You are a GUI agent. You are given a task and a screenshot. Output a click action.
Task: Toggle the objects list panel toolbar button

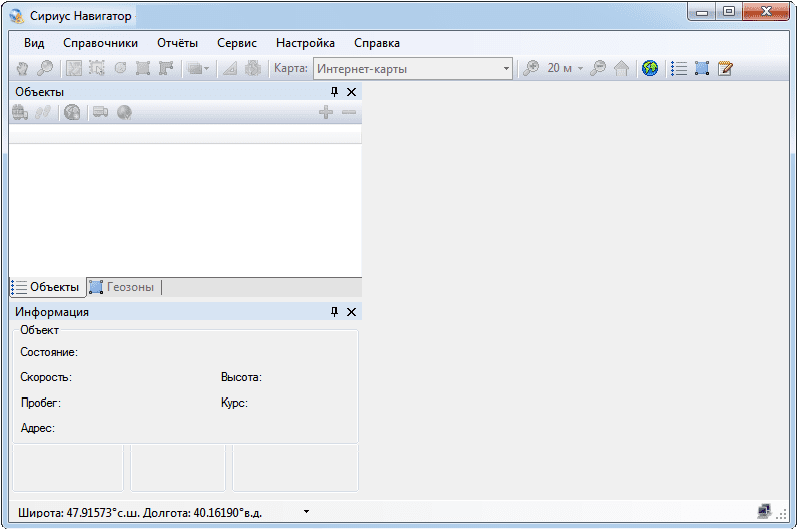679,69
